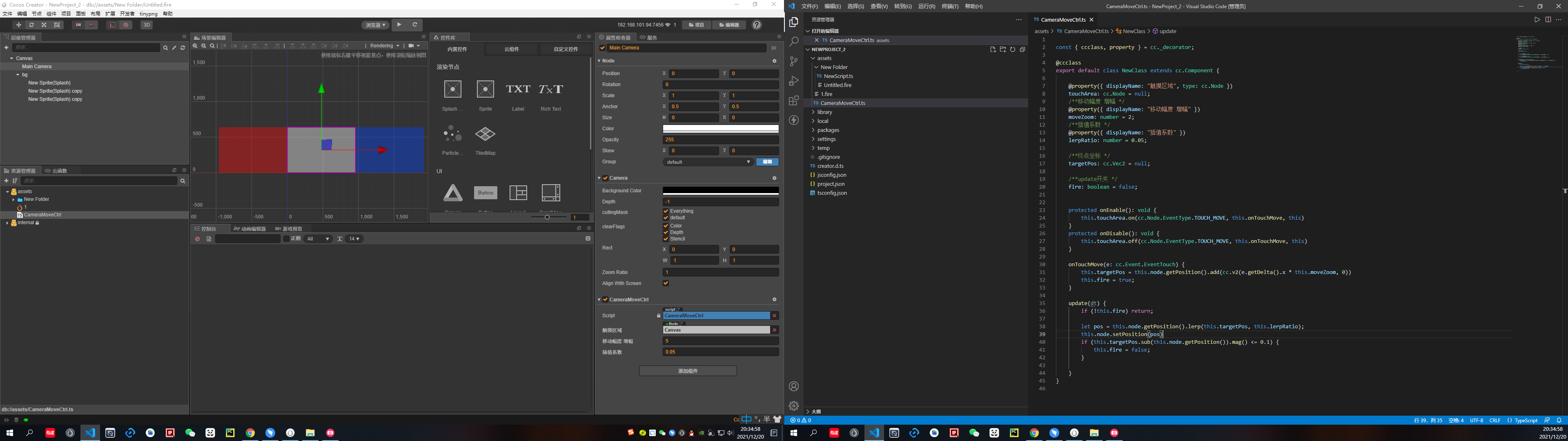Toggle the 3D view mode button
The width and height of the screenshot is (1568, 441).
pyautogui.click(x=147, y=25)
